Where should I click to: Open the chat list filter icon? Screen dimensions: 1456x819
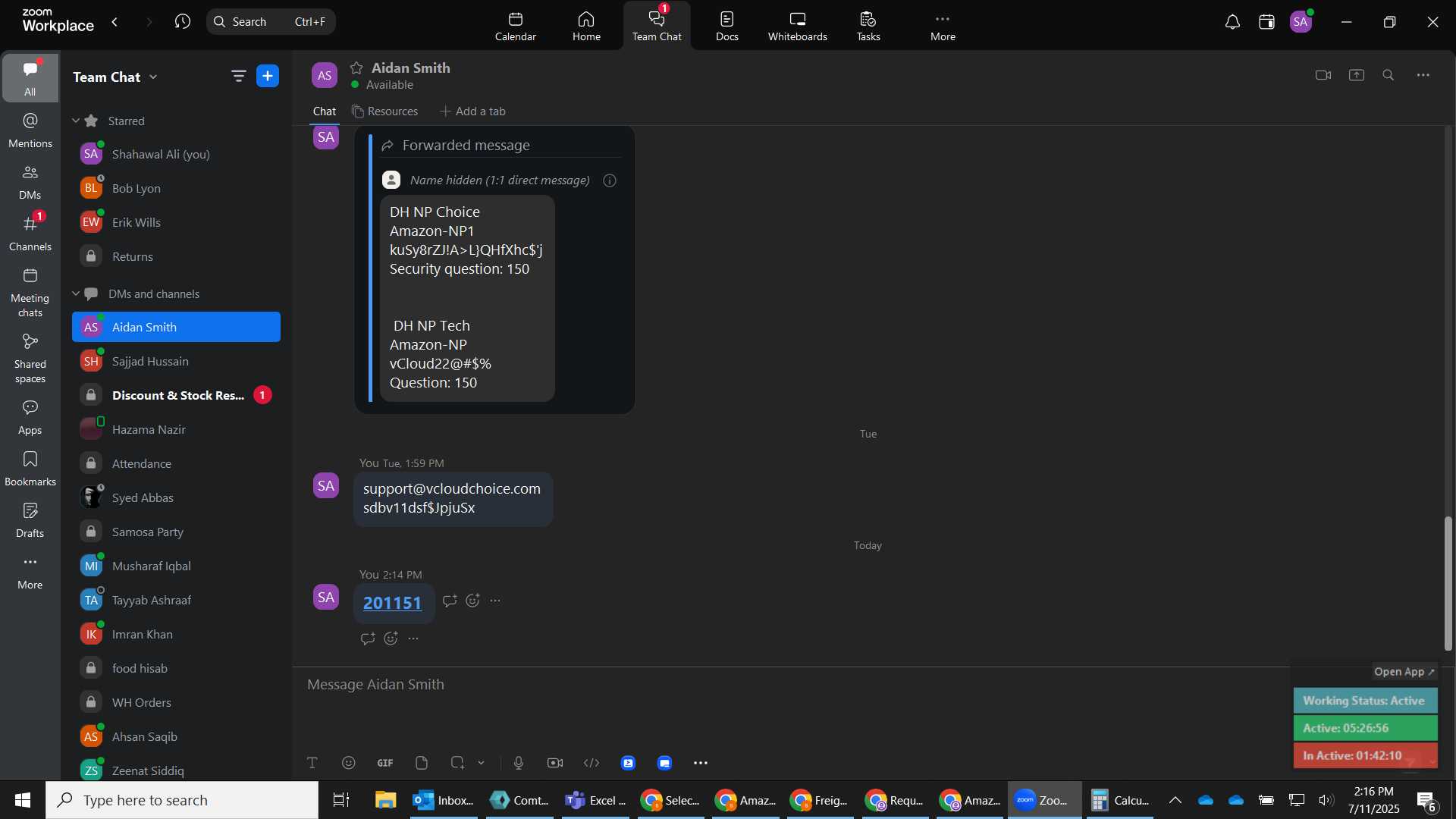pos(238,76)
